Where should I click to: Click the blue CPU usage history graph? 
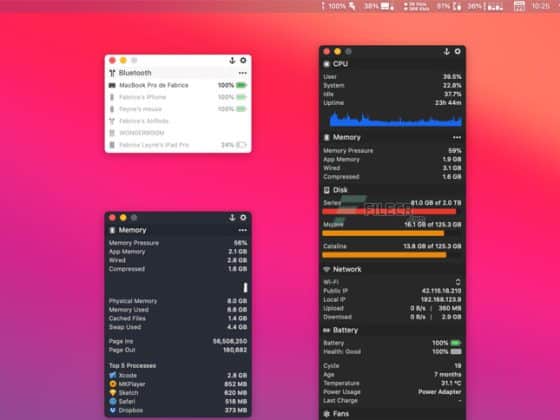[x=396, y=119]
